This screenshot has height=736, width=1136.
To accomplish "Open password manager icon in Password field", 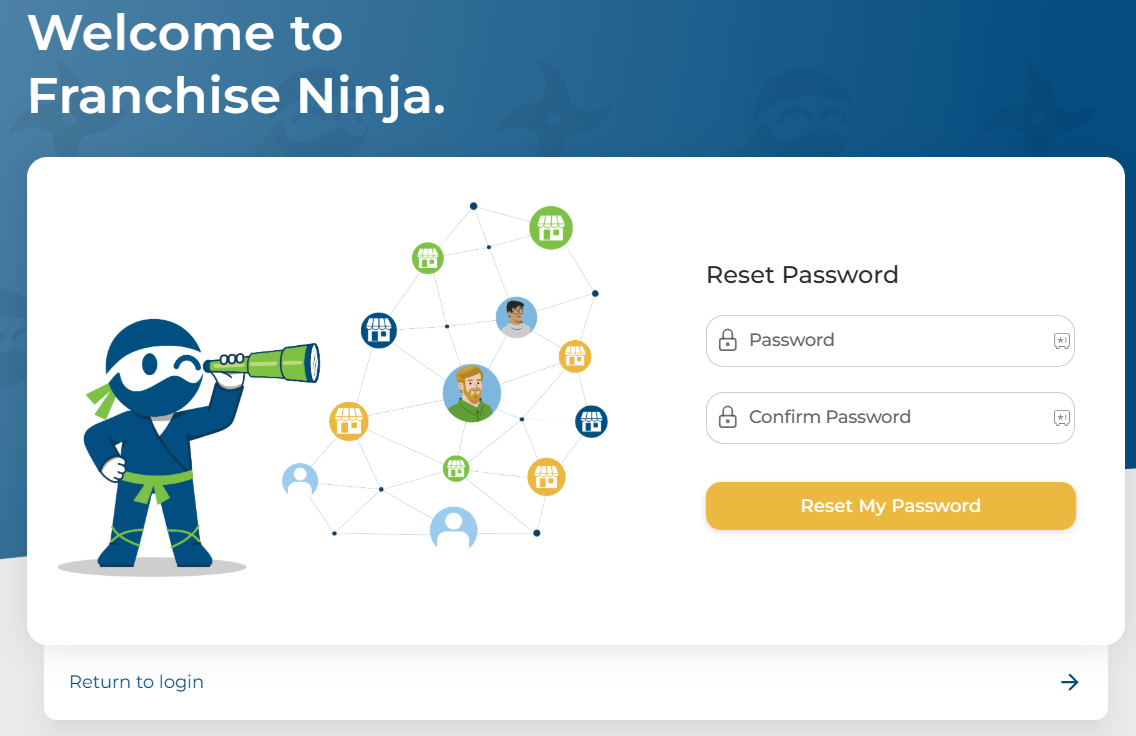I will pos(1062,341).
